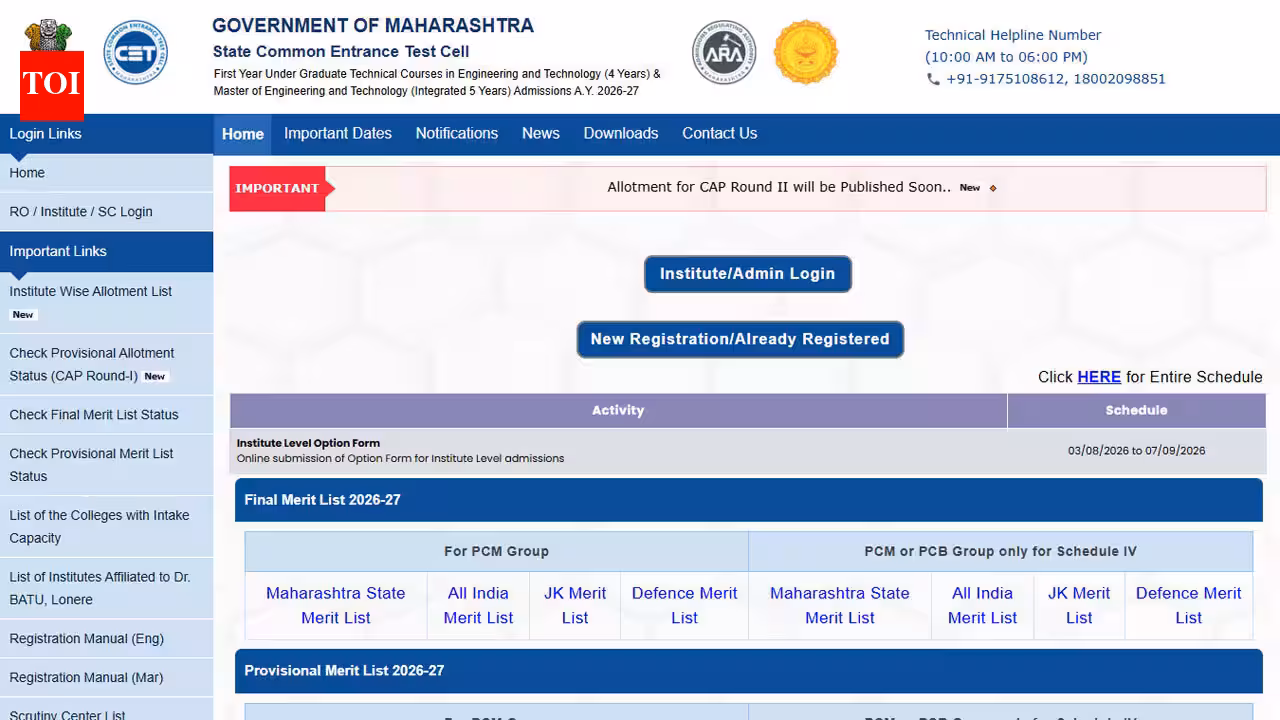Open Schedule IV JK Merit List
This screenshot has width=1280, height=720.
coord(1079,605)
